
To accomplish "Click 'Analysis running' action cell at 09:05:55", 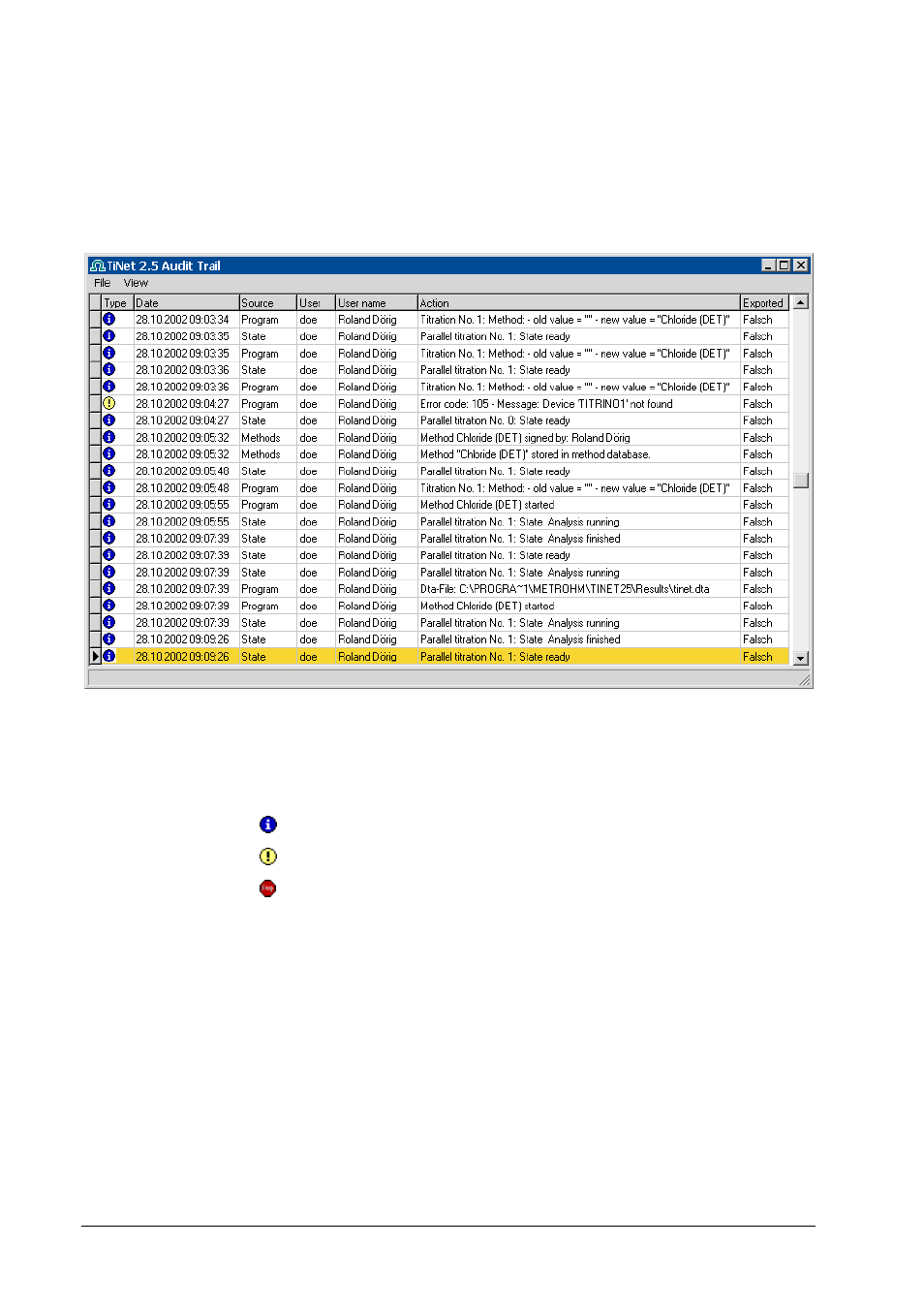I will 578,521.
